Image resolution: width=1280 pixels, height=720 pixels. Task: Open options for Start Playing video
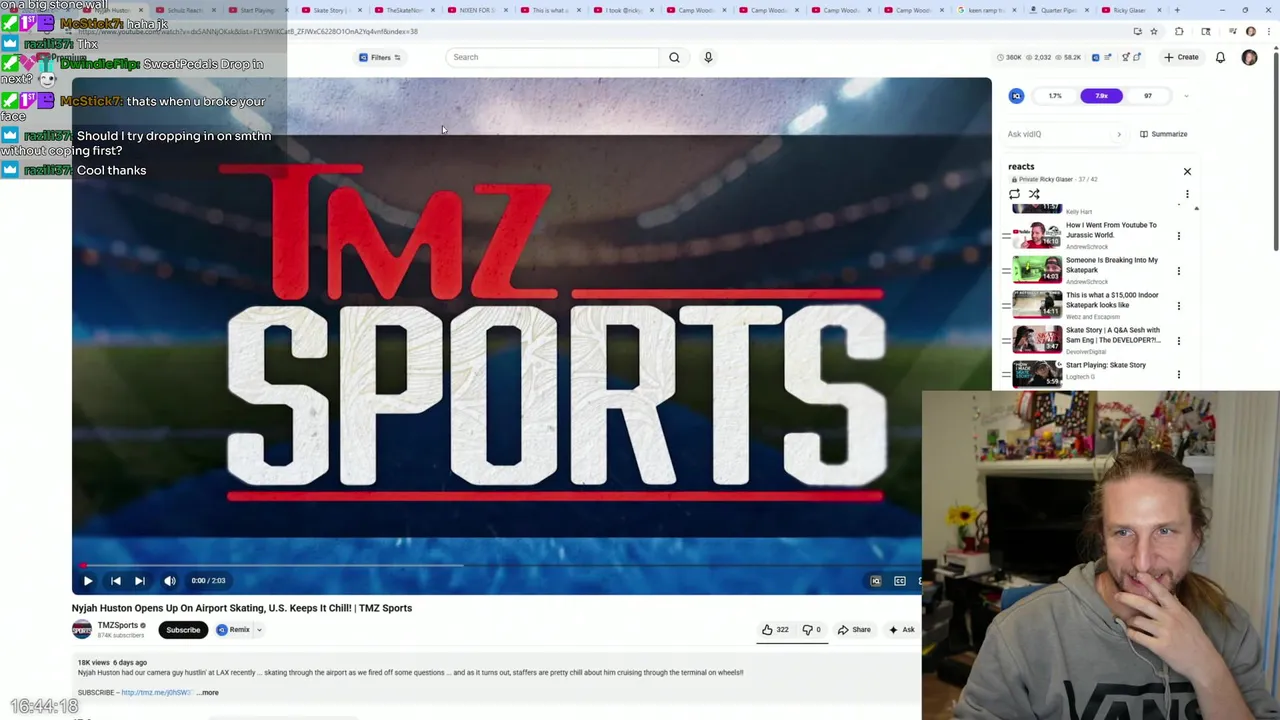click(1179, 375)
